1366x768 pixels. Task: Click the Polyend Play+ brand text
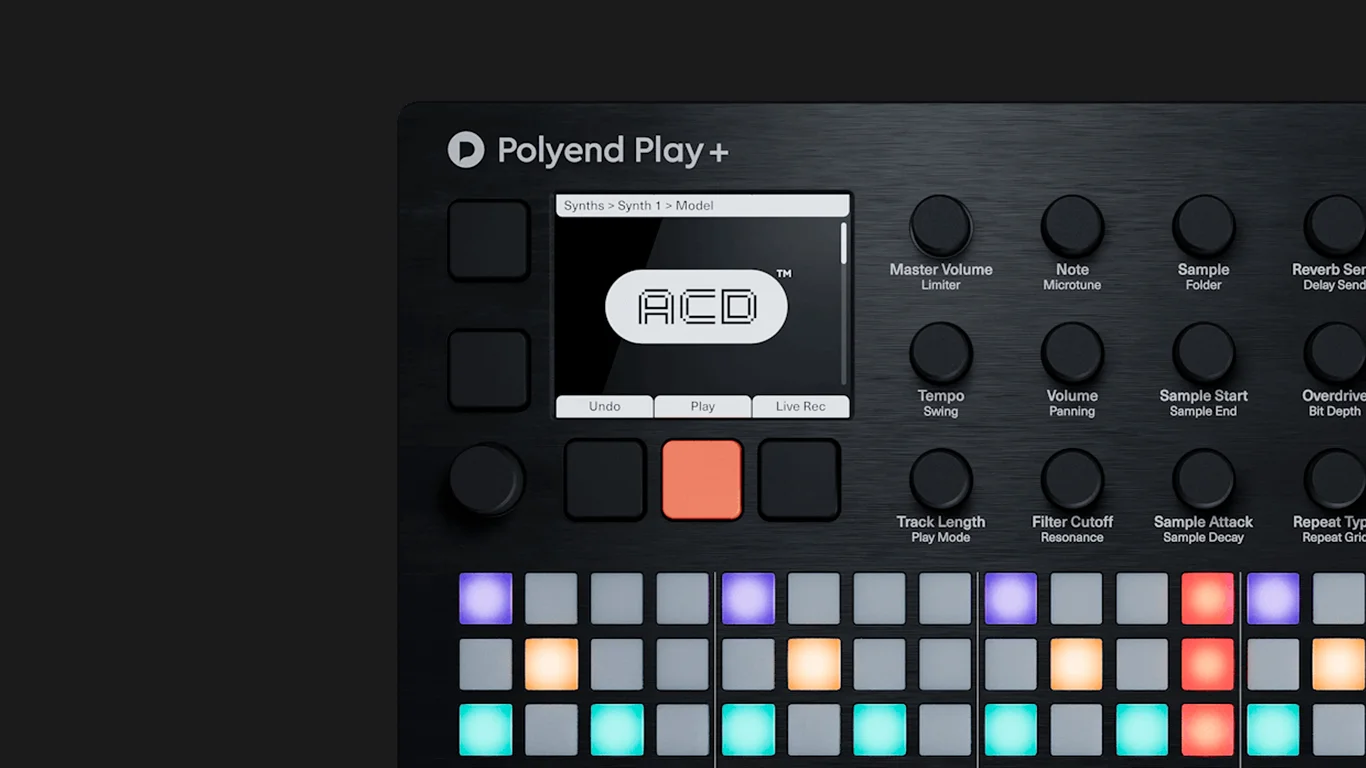click(x=613, y=151)
